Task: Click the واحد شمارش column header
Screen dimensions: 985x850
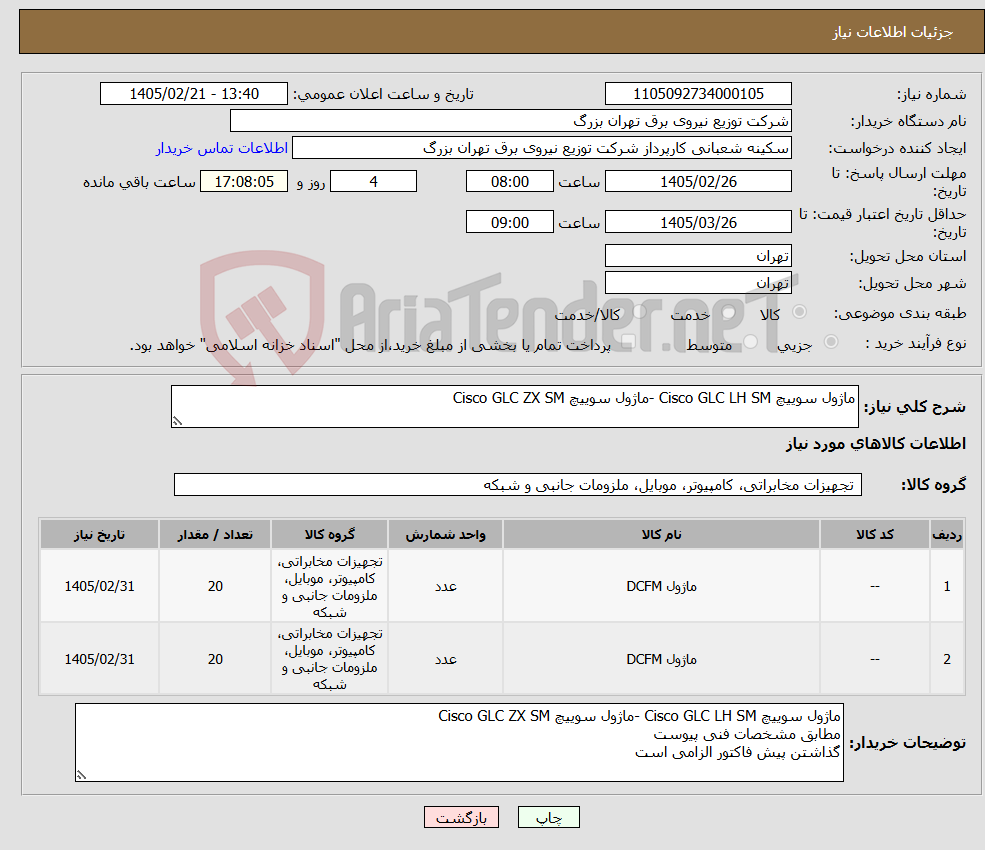Action: [445, 534]
